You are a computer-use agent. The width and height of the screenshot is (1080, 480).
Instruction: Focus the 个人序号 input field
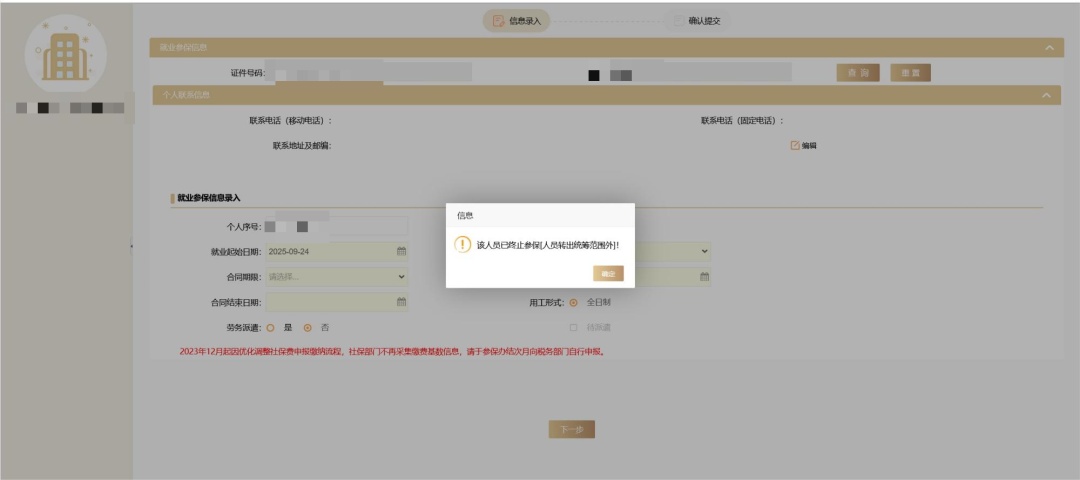point(337,226)
